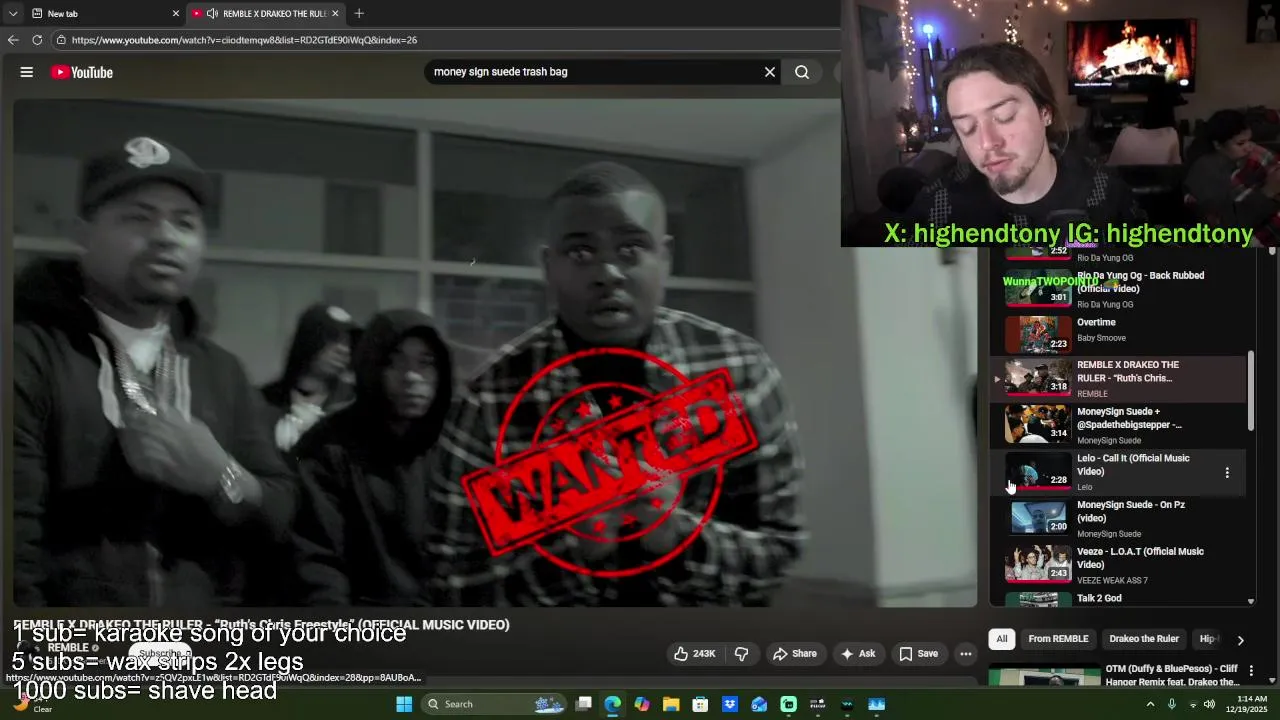Open the microphone tray icon
This screenshot has width=1280, height=720.
click(x=1171, y=704)
